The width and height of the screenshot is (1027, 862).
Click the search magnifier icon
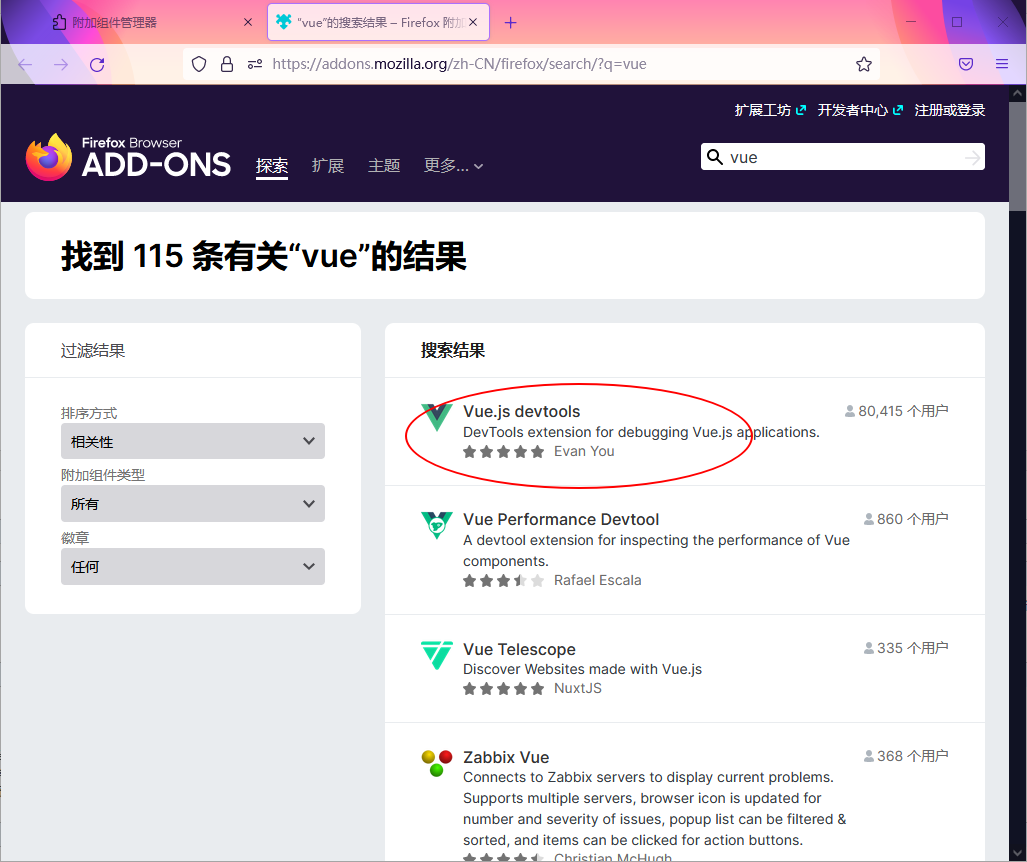[715, 157]
